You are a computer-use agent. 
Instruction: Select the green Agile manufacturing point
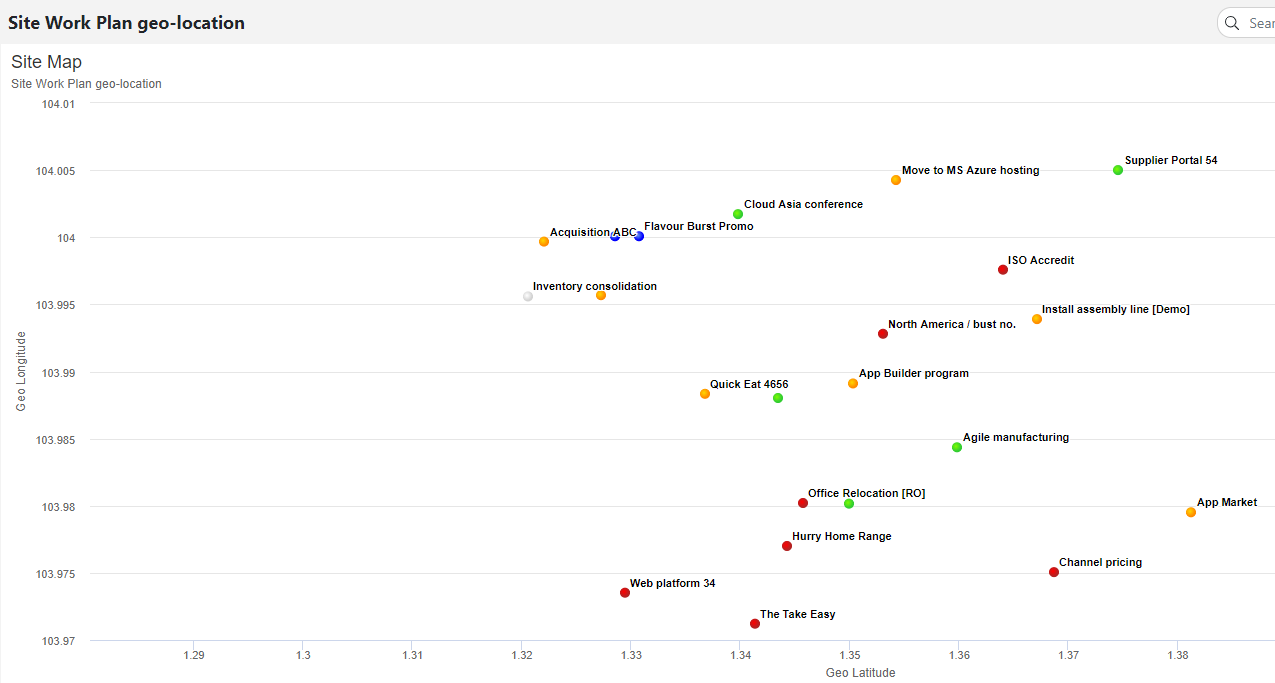957,447
